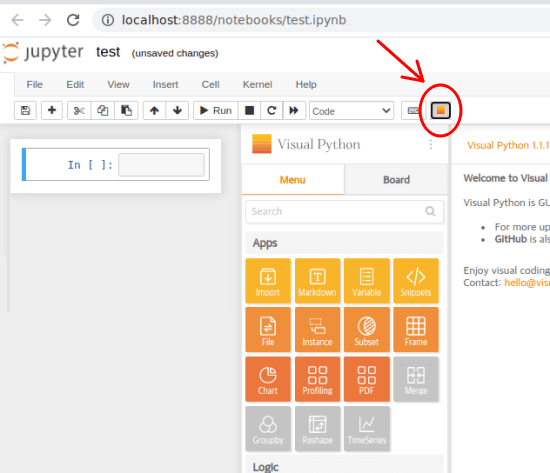This screenshot has height=473, width=550.
Task: Open the Import app tile
Action: [268, 281]
